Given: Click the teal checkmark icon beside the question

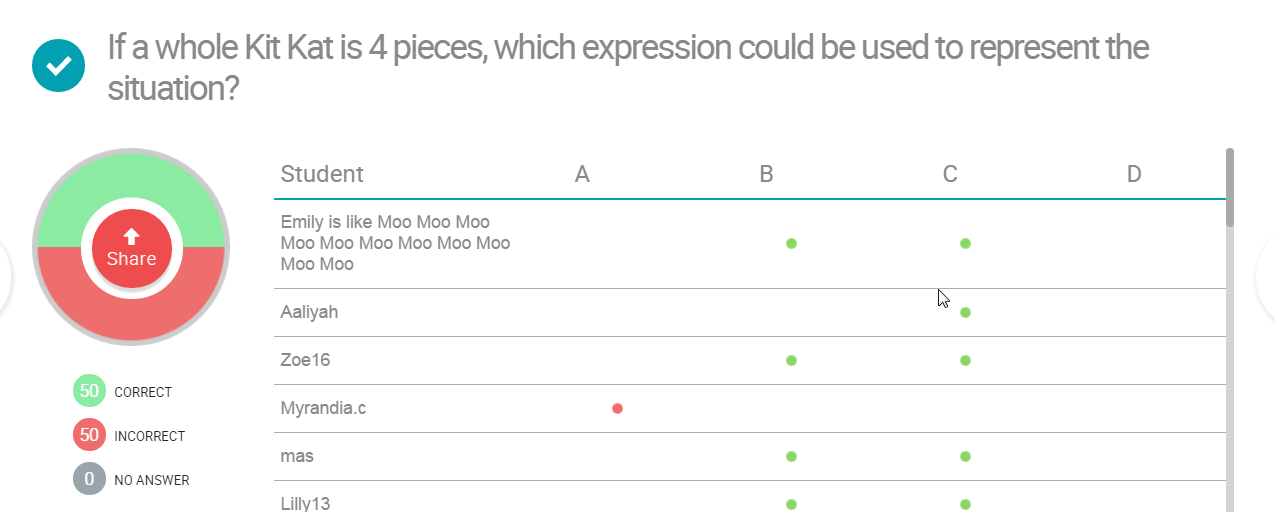Looking at the screenshot, I should point(58,65).
